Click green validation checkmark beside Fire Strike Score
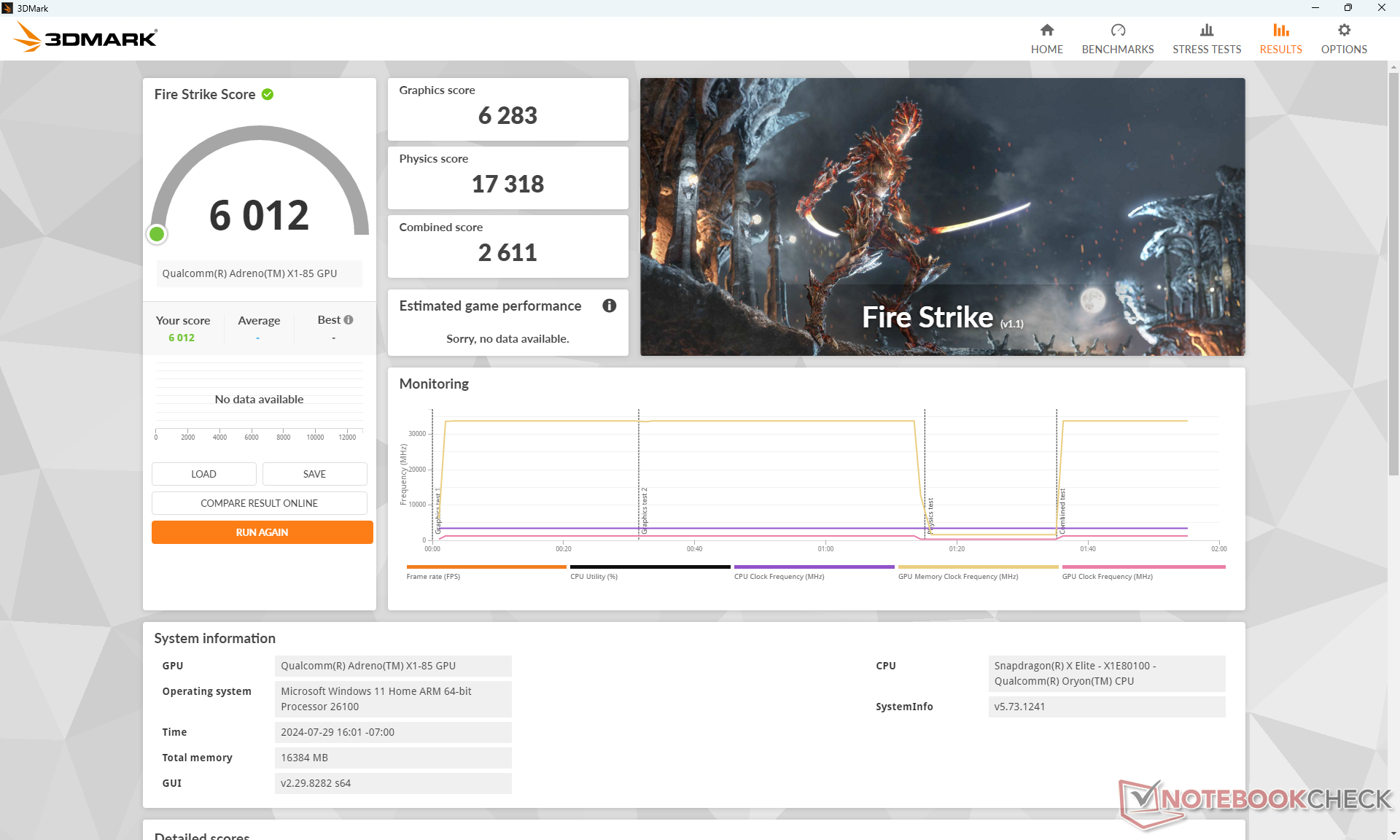Image resolution: width=1400 pixels, height=840 pixels. [x=268, y=94]
